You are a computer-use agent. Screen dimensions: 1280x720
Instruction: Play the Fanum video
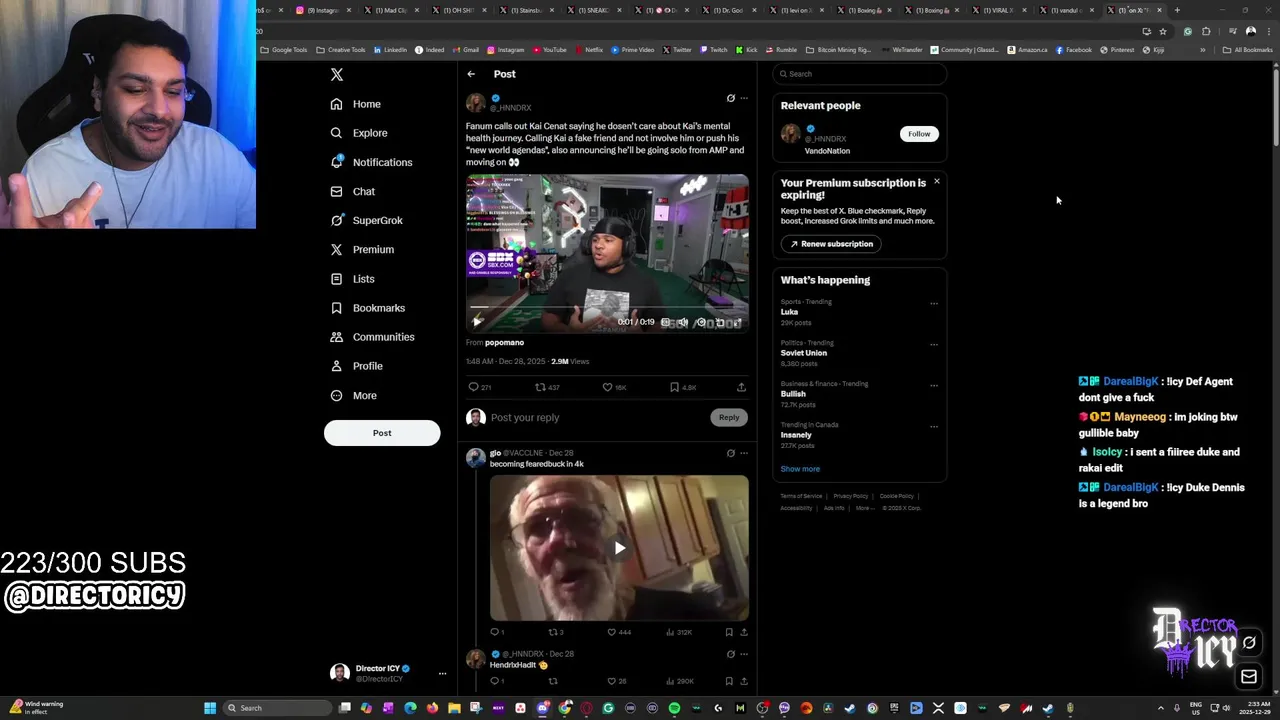tap(477, 322)
